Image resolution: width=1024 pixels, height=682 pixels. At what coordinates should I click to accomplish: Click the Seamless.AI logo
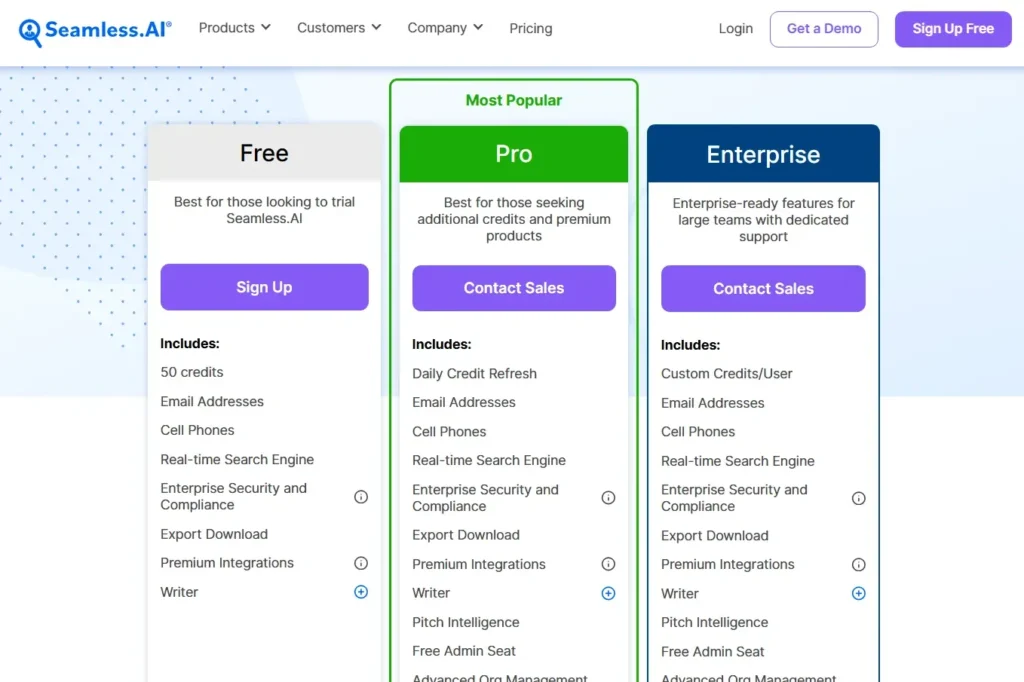(95, 30)
